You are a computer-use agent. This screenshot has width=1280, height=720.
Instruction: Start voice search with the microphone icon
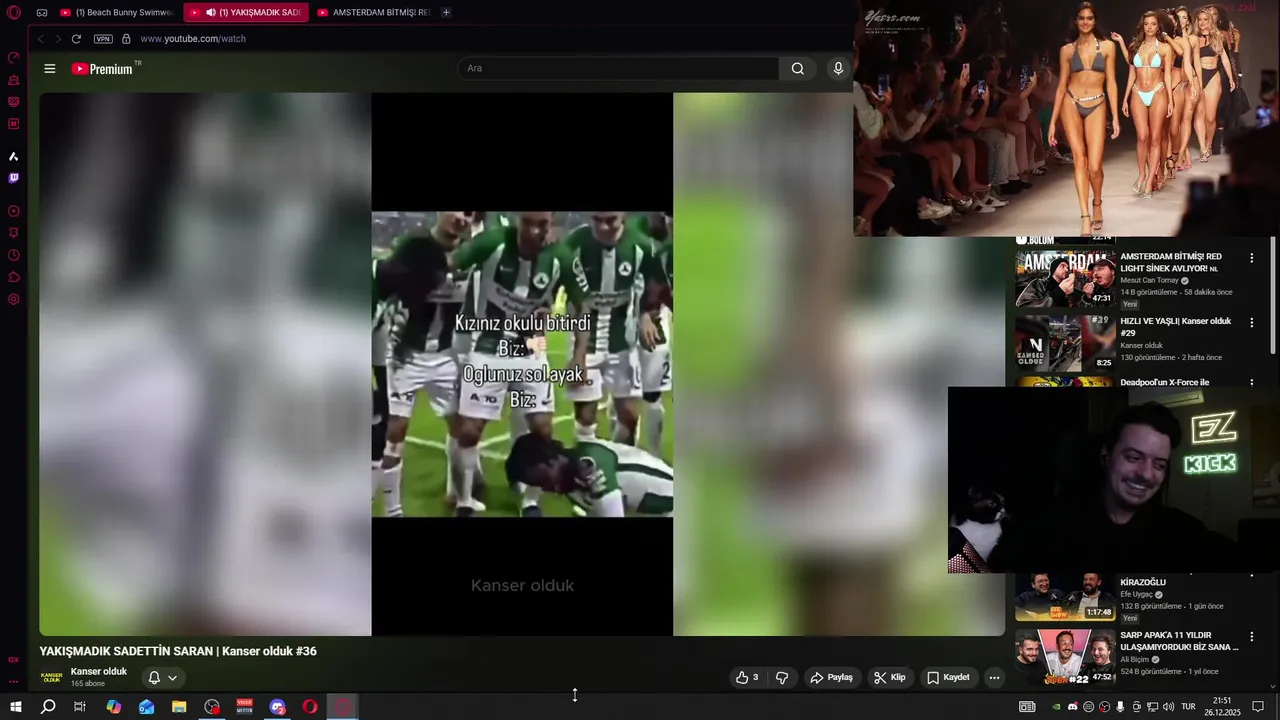click(x=838, y=68)
